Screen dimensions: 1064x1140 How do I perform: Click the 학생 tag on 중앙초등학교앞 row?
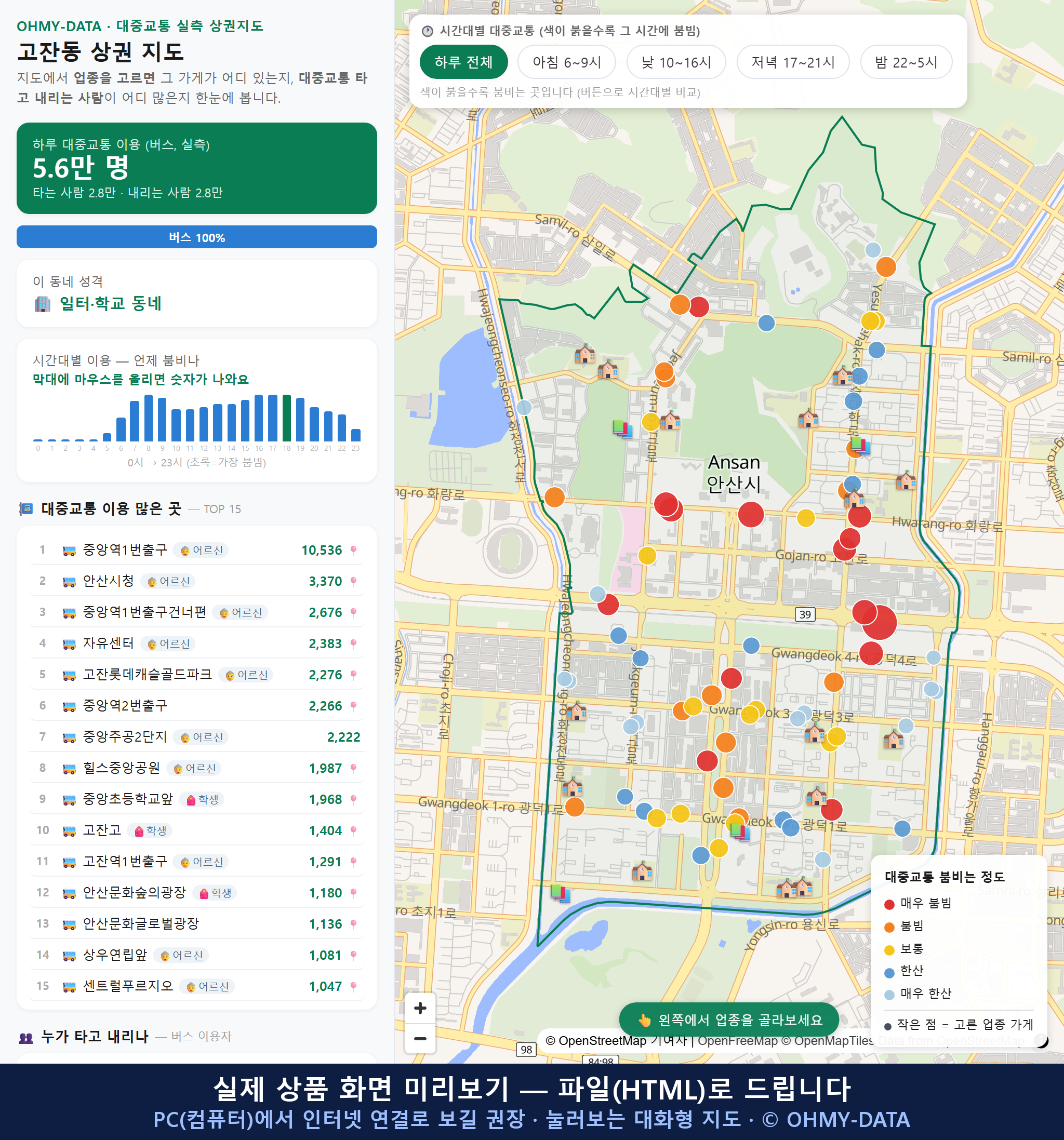202,799
